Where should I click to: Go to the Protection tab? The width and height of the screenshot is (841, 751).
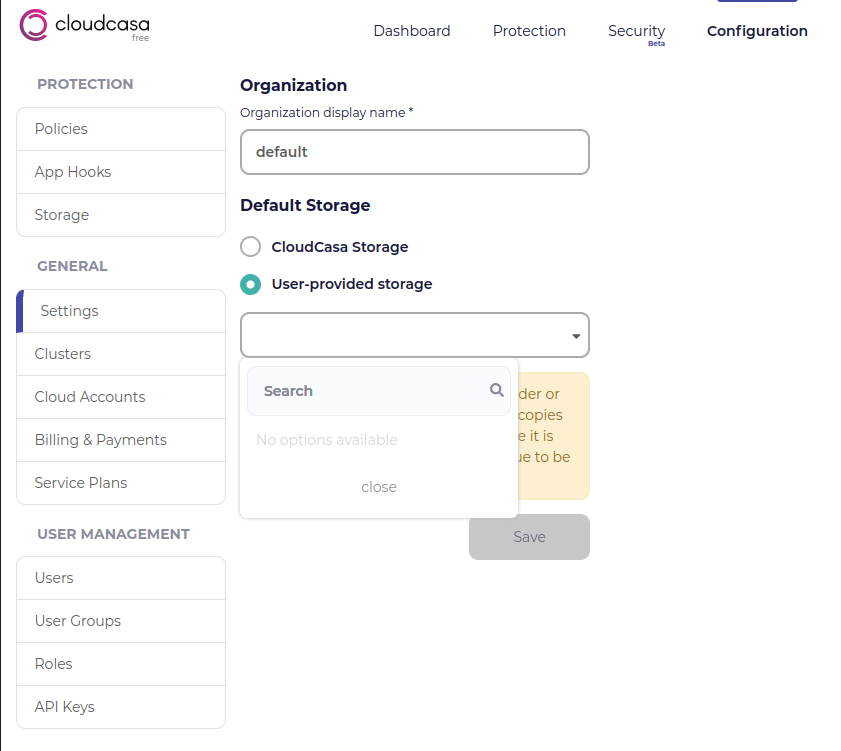click(529, 31)
